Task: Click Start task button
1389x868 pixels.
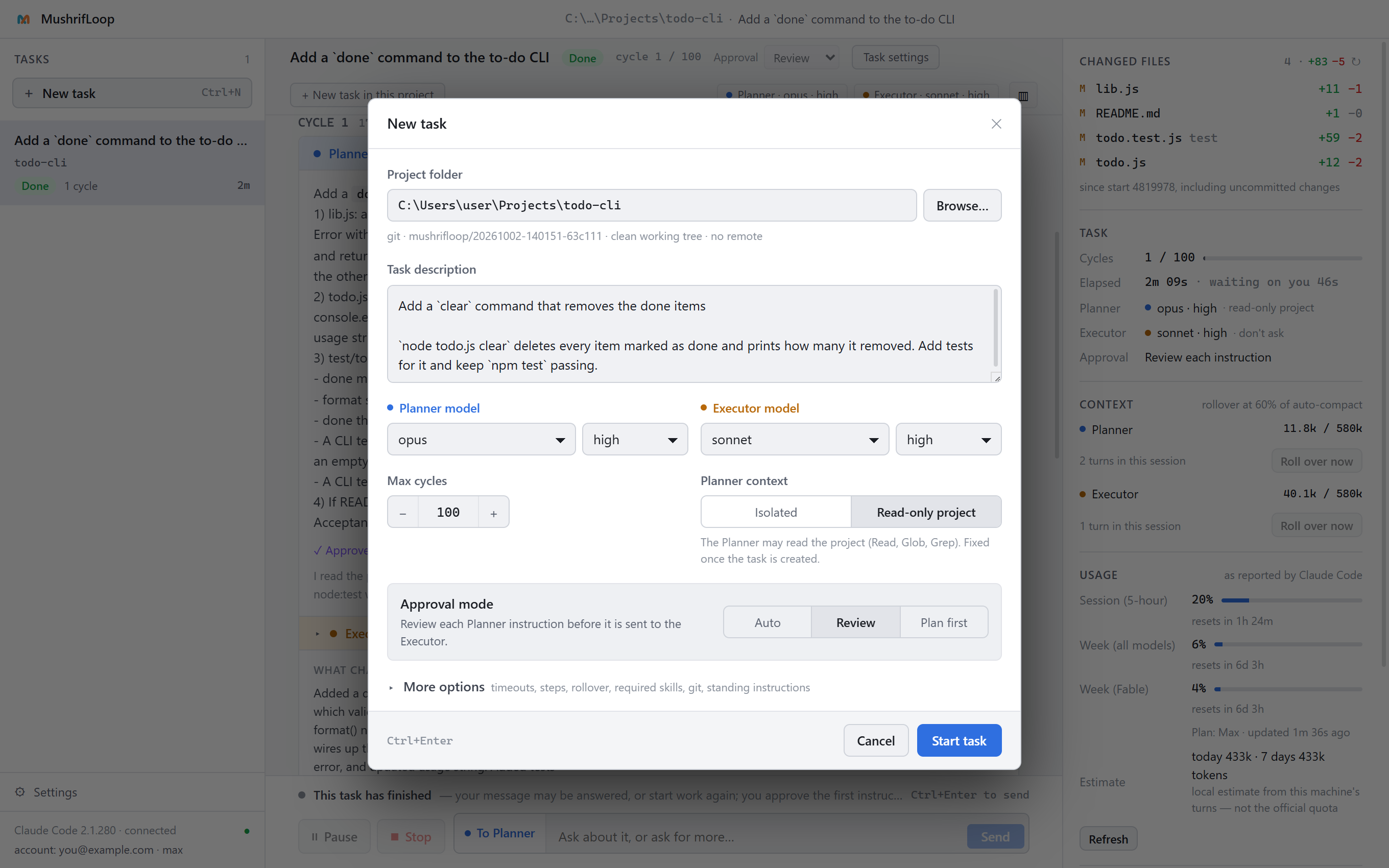Action: click(x=959, y=740)
